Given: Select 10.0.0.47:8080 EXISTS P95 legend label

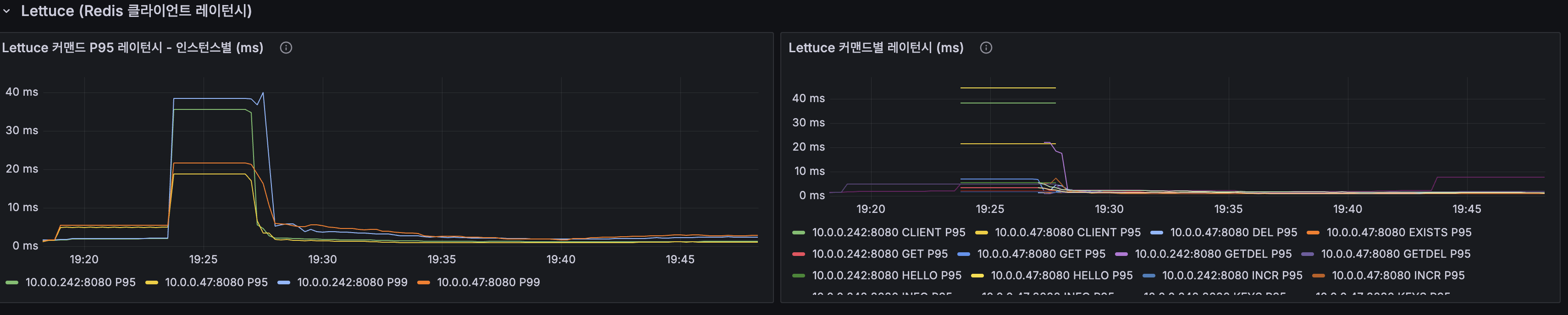Looking at the screenshot, I should tap(1399, 232).
